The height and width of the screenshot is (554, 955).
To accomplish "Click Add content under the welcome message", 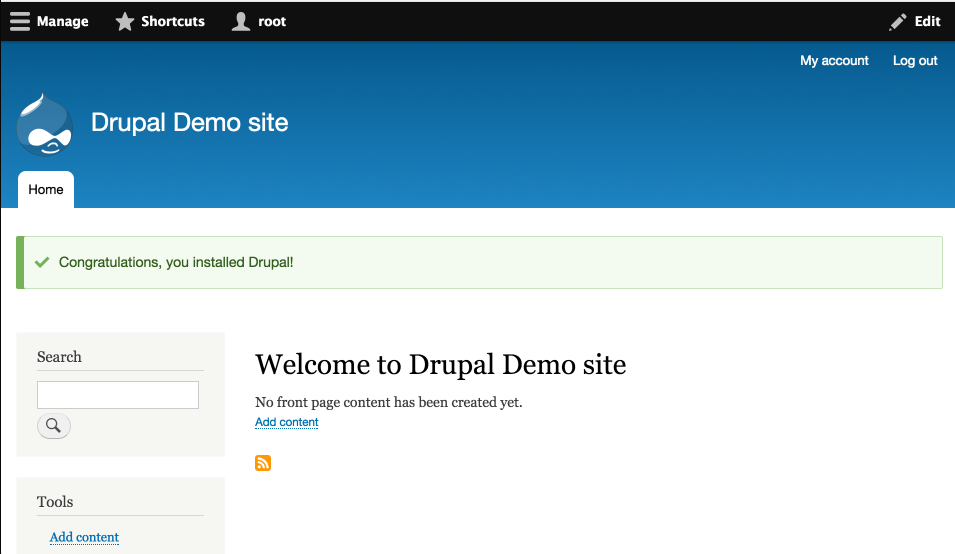I will click(x=287, y=422).
